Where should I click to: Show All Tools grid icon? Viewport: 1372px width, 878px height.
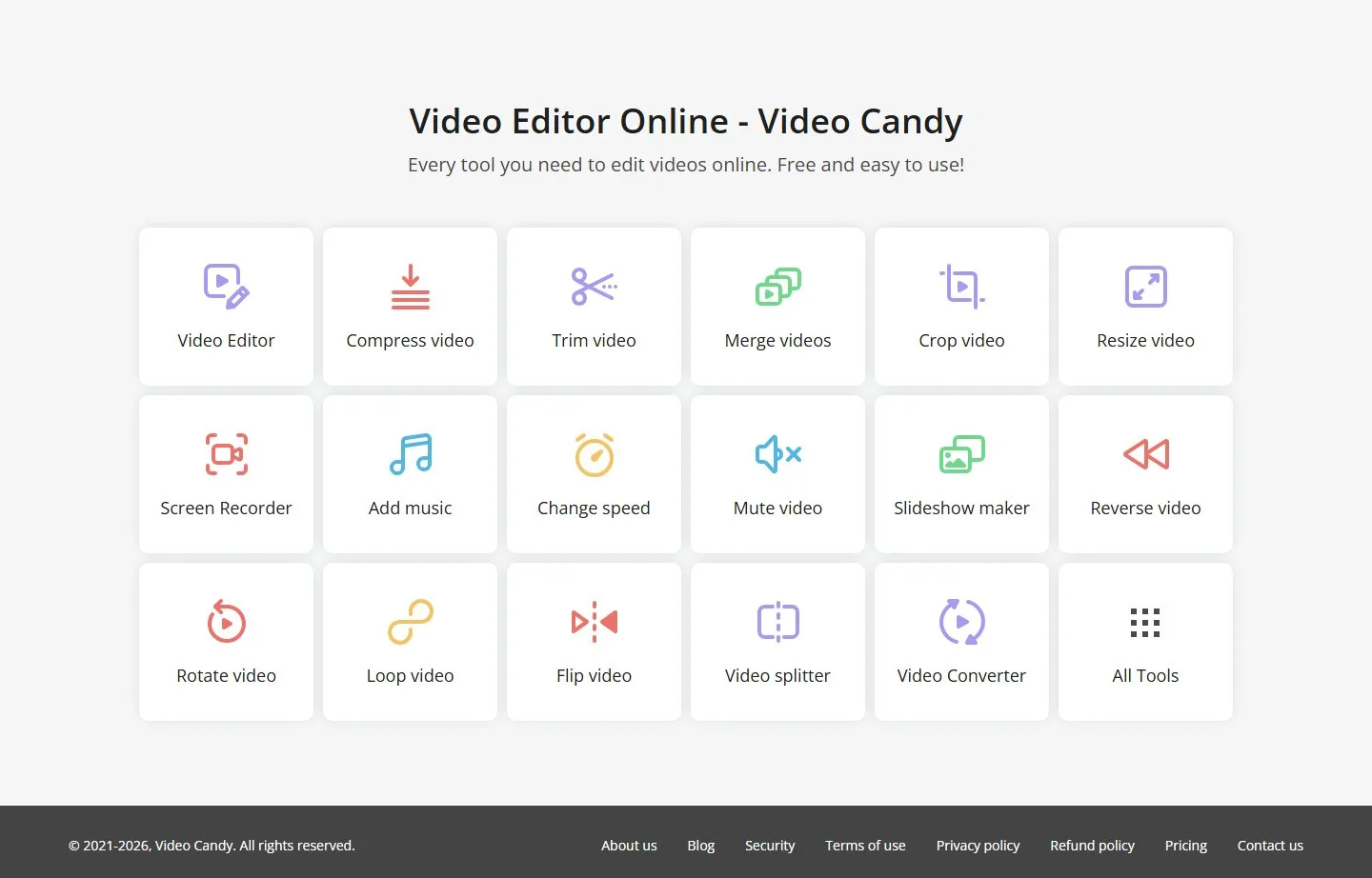(x=1145, y=622)
